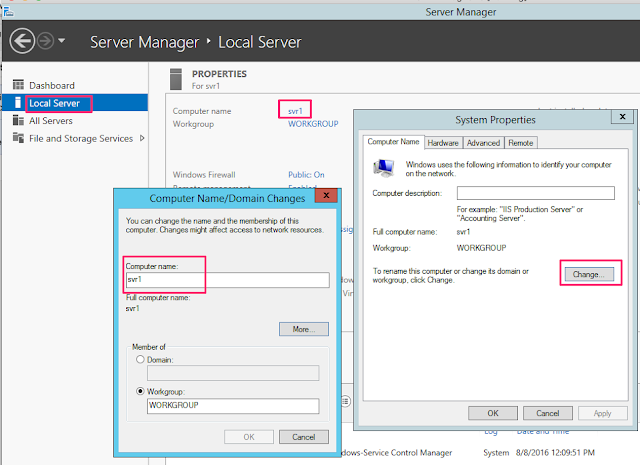Switch to the Remote tab
640x465 pixels.
coord(520,143)
